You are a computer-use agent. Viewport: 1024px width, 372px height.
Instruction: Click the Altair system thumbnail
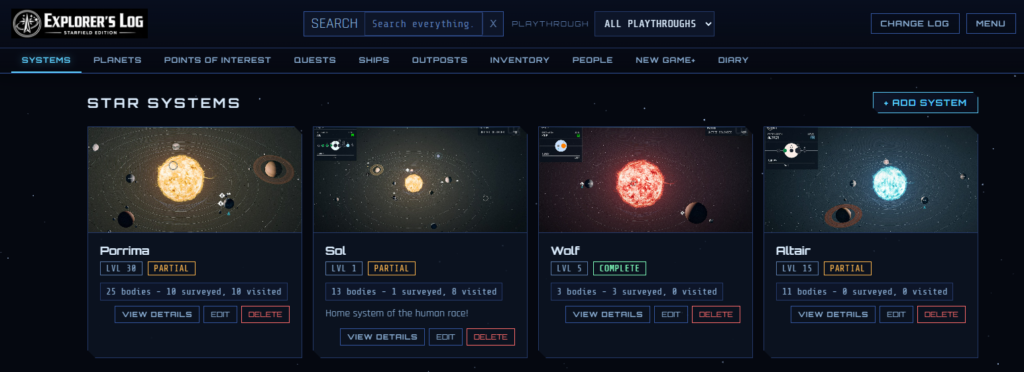tap(871, 179)
